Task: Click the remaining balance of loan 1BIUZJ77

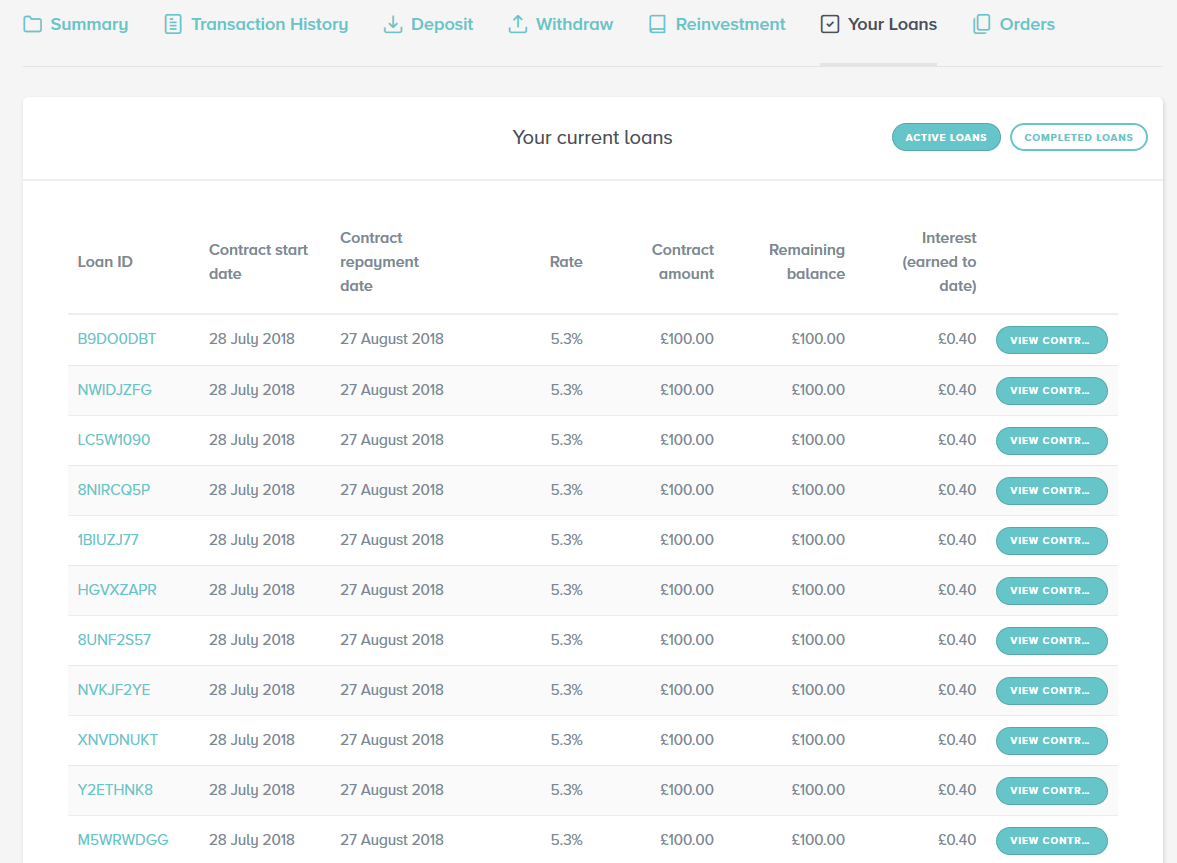Action: click(x=818, y=540)
